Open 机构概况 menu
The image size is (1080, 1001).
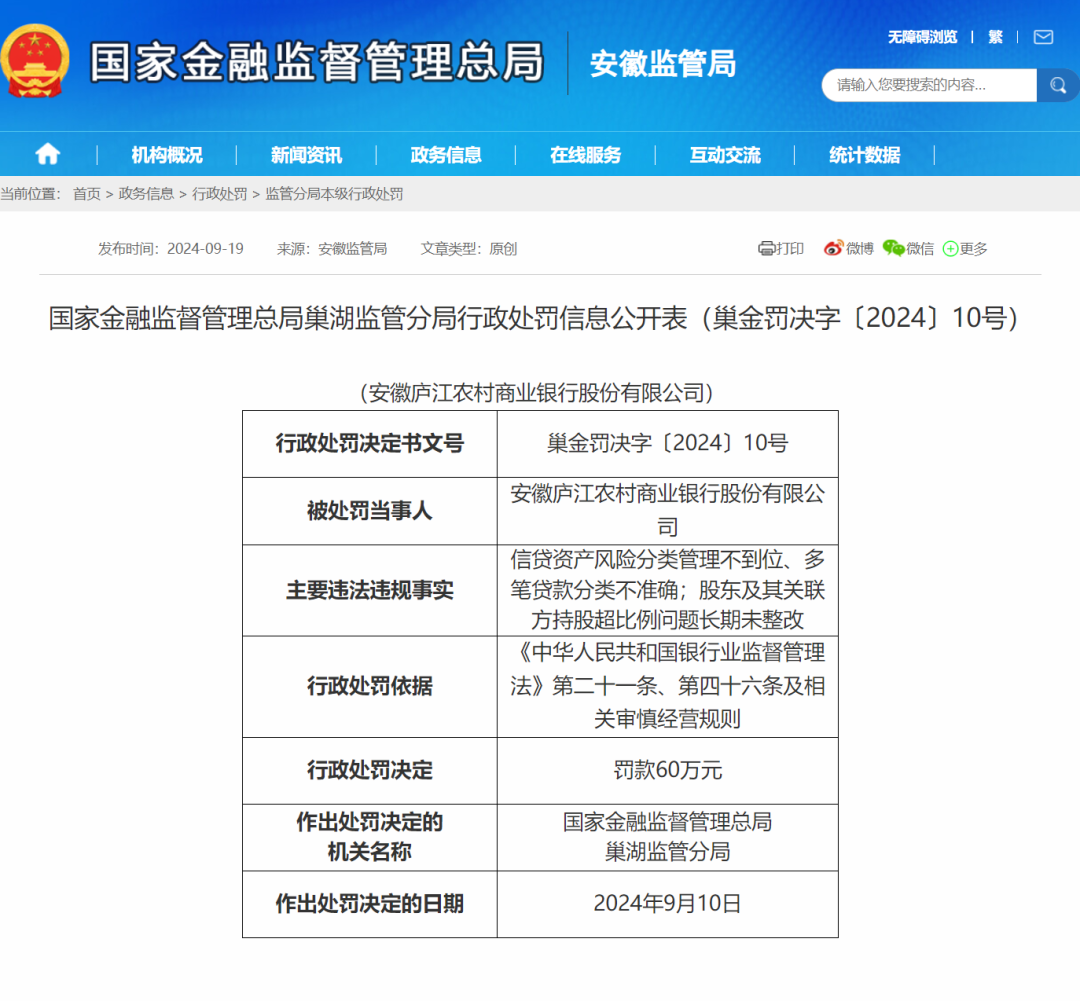point(167,155)
